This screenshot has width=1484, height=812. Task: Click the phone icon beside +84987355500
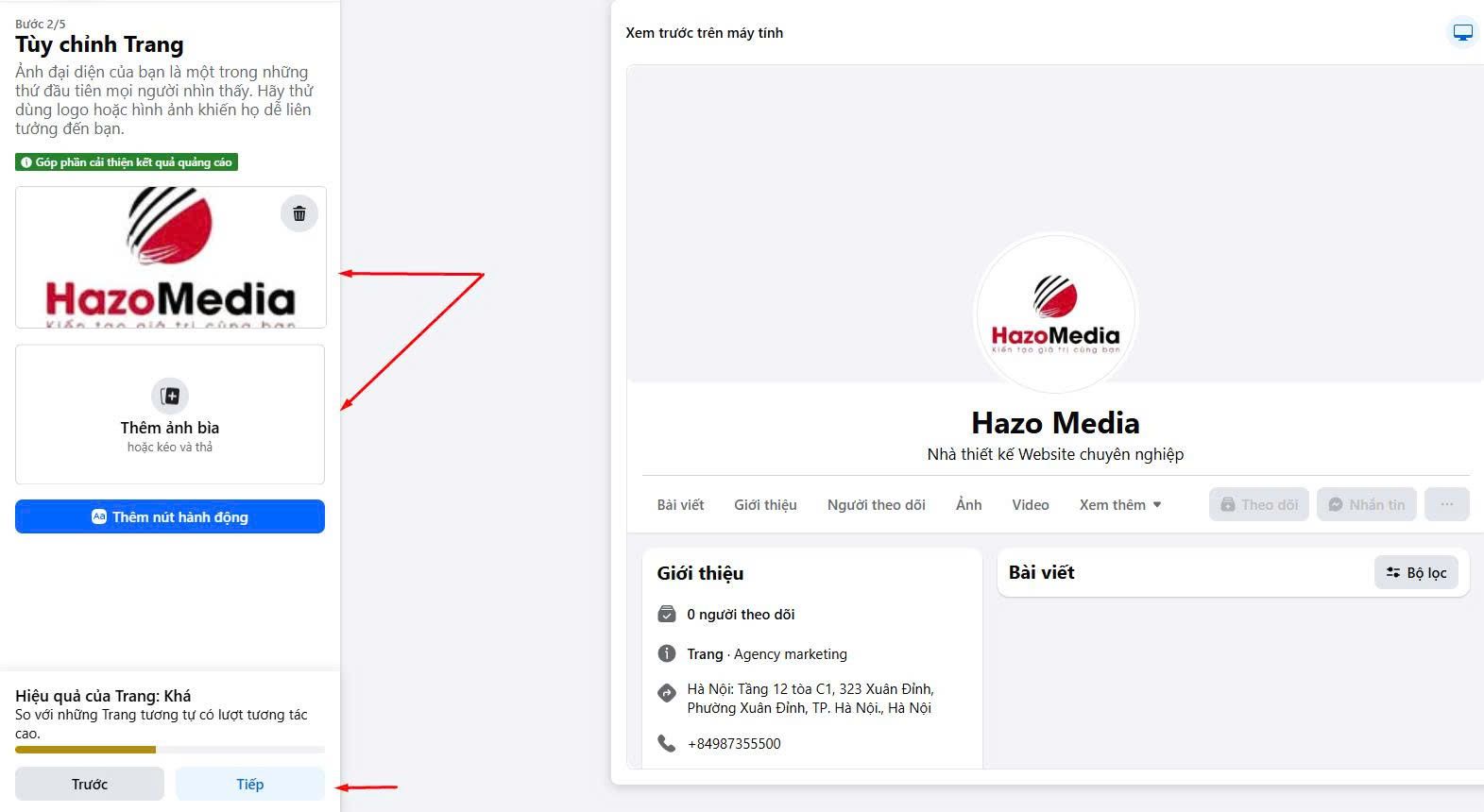[667, 744]
